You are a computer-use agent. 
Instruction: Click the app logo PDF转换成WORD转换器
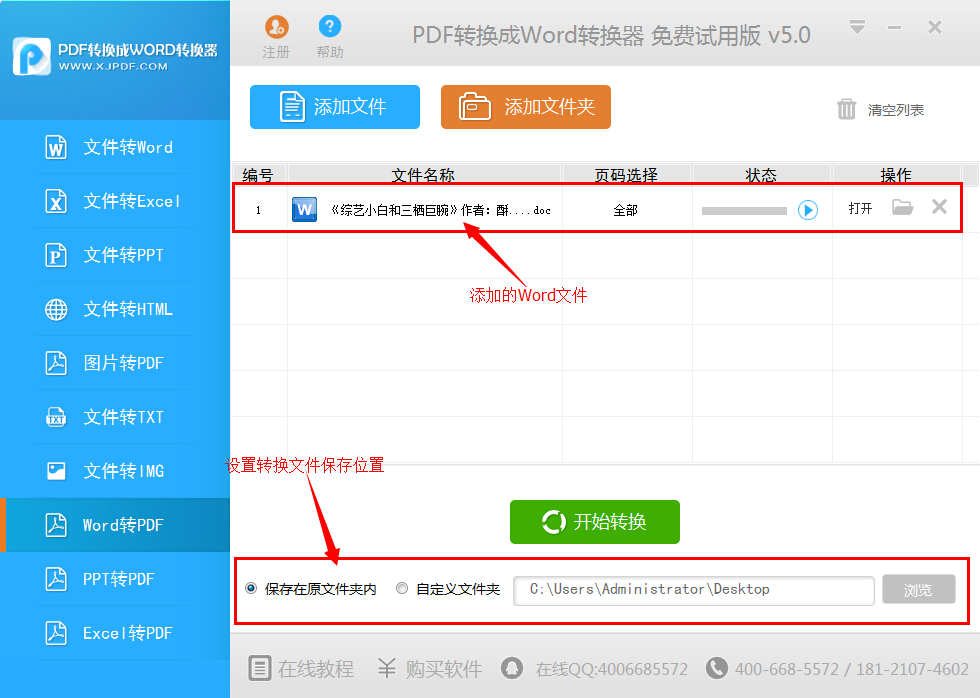115,57
